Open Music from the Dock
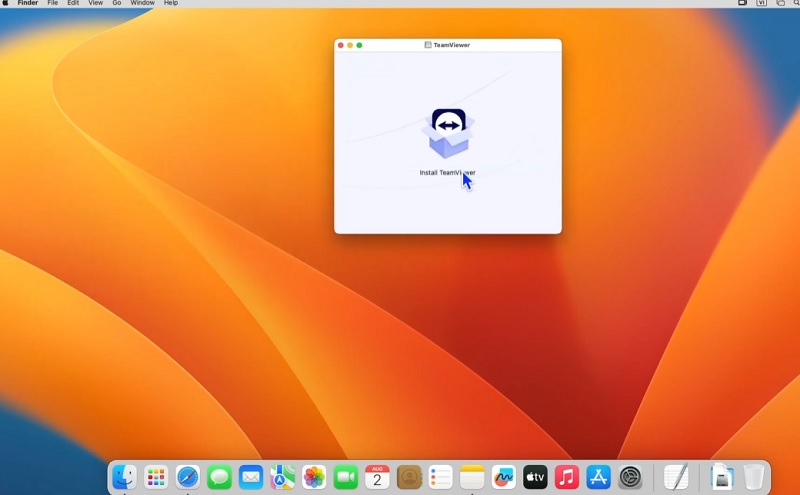 tap(567, 477)
